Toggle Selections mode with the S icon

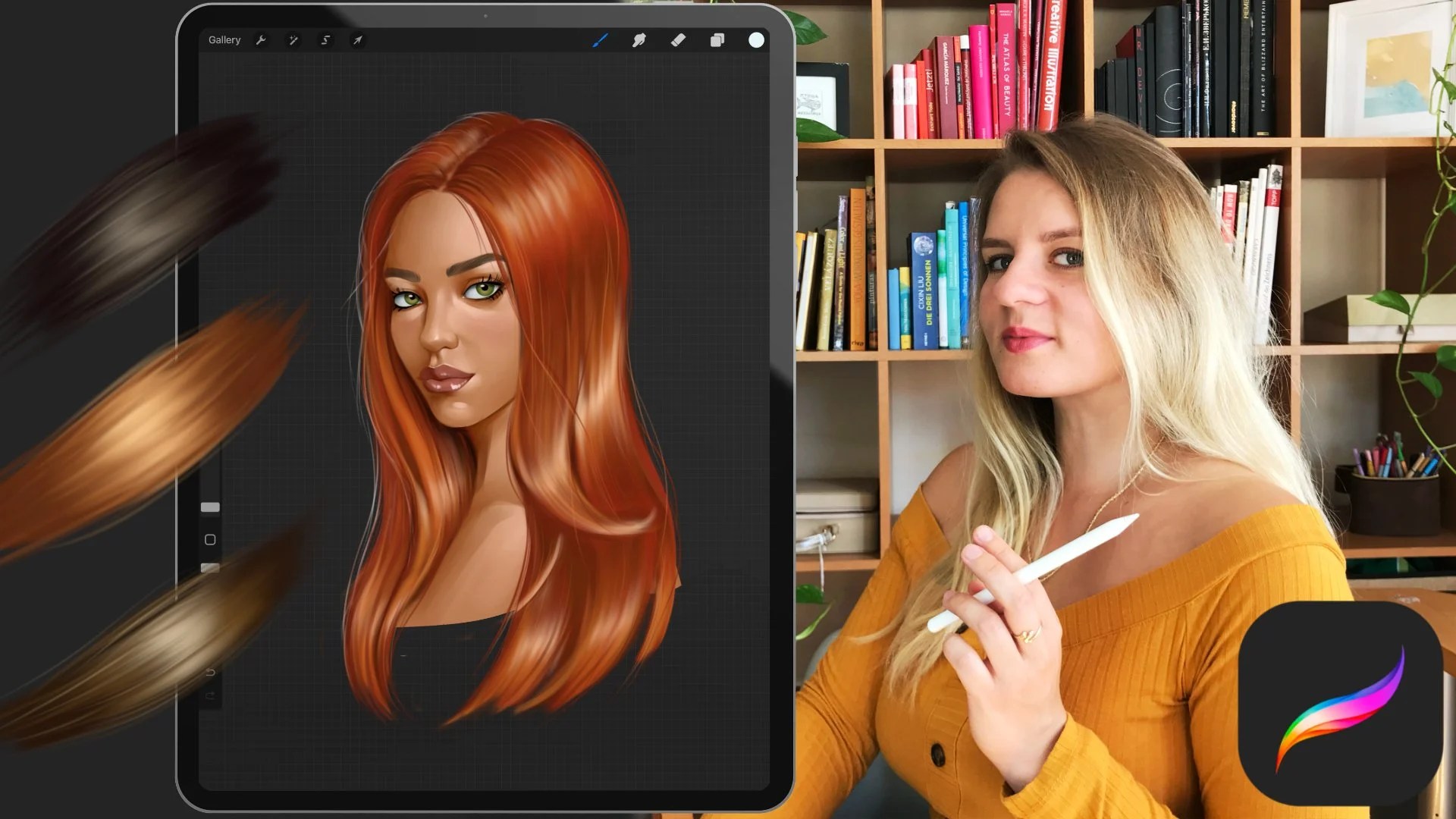(325, 40)
